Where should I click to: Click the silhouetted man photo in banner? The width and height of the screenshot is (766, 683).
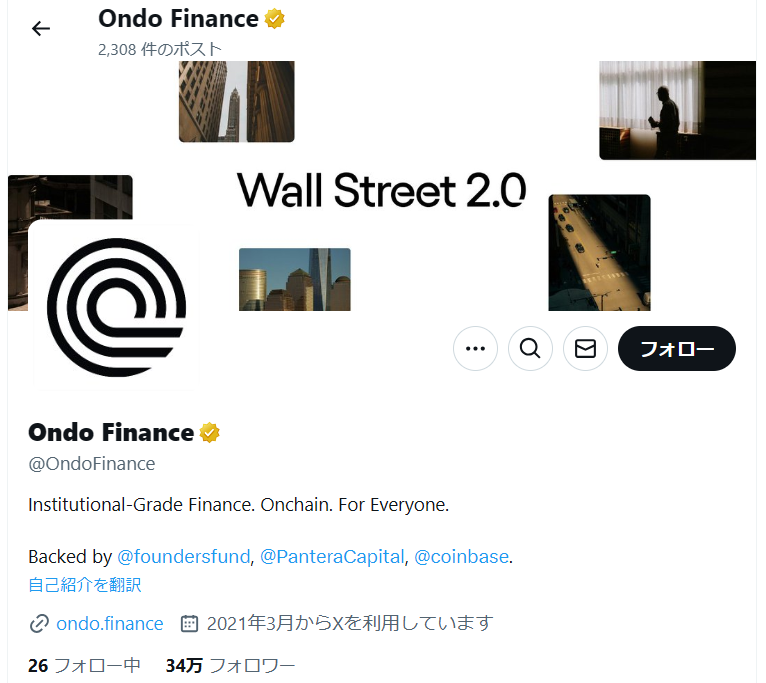coord(678,110)
